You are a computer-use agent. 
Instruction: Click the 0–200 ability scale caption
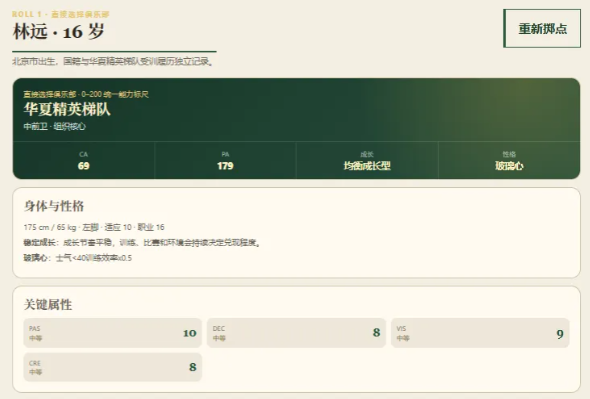(86, 94)
